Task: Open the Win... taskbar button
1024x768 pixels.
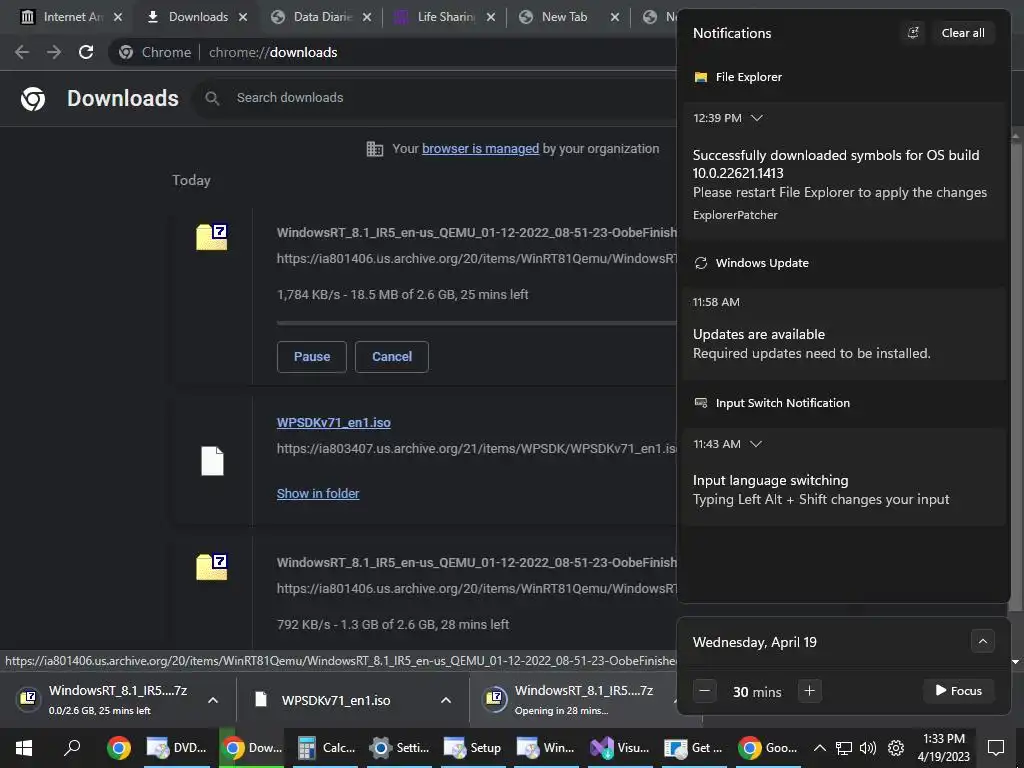Action: [546, 748]
